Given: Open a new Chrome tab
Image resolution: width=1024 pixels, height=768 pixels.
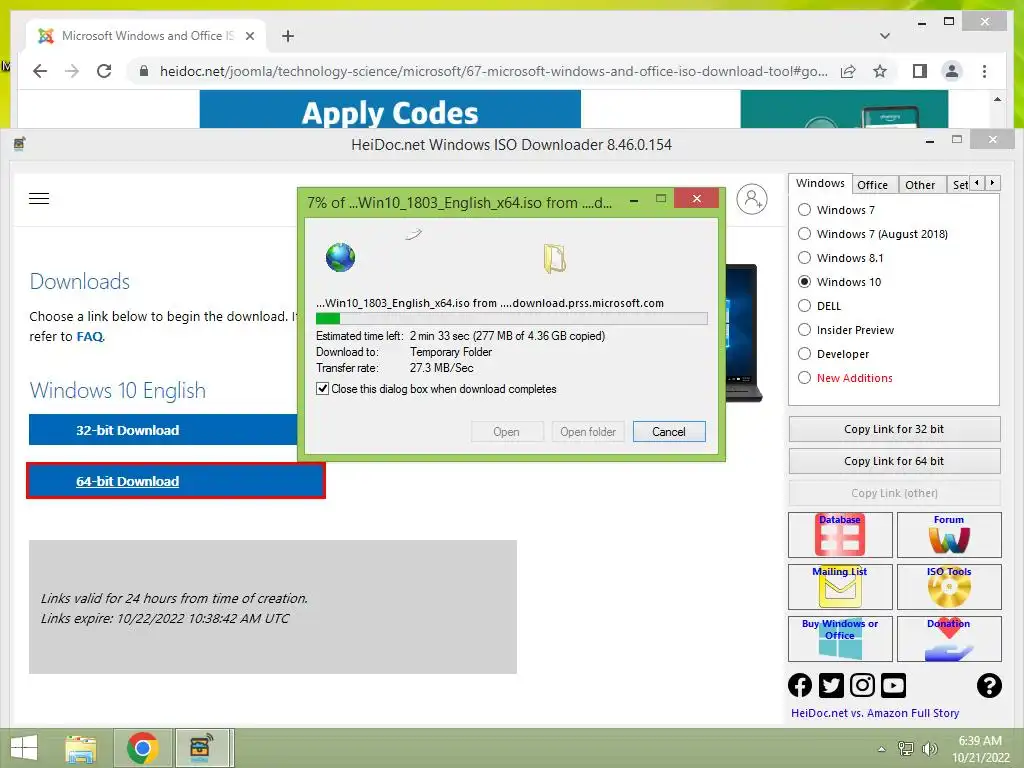Looking at the screenshot, I should [288, 36].
